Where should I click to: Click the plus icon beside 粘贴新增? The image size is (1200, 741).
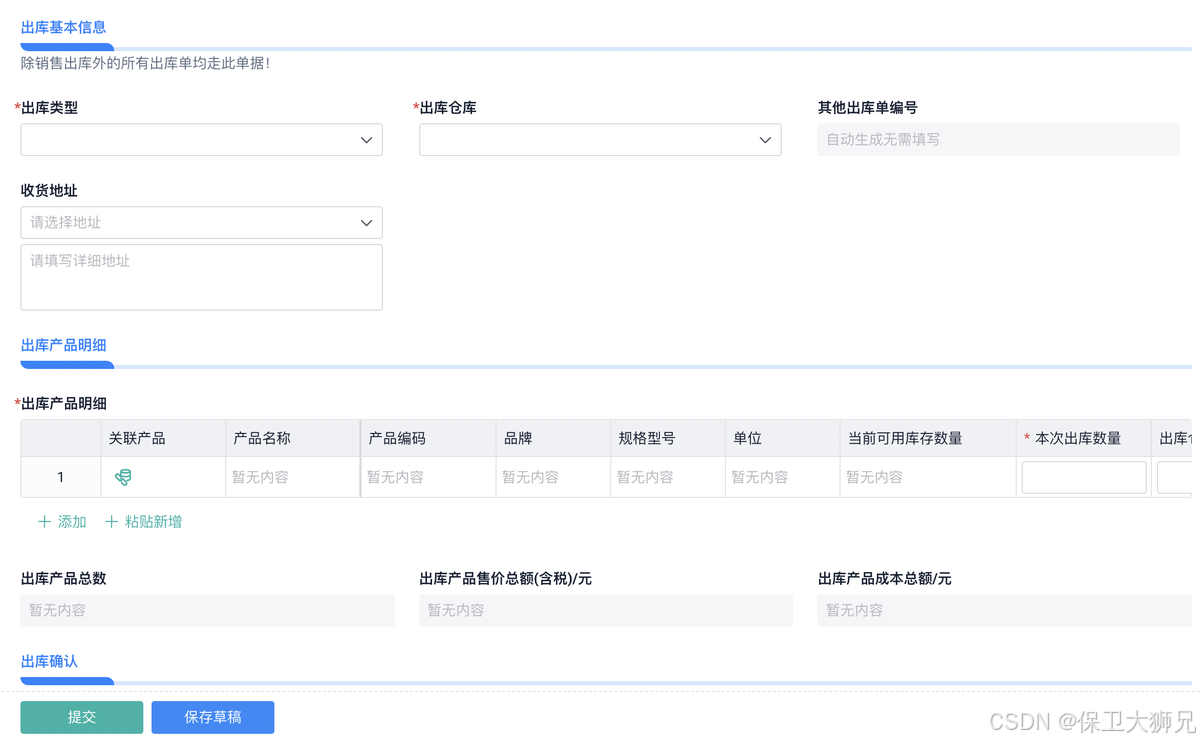coord(111,522)
